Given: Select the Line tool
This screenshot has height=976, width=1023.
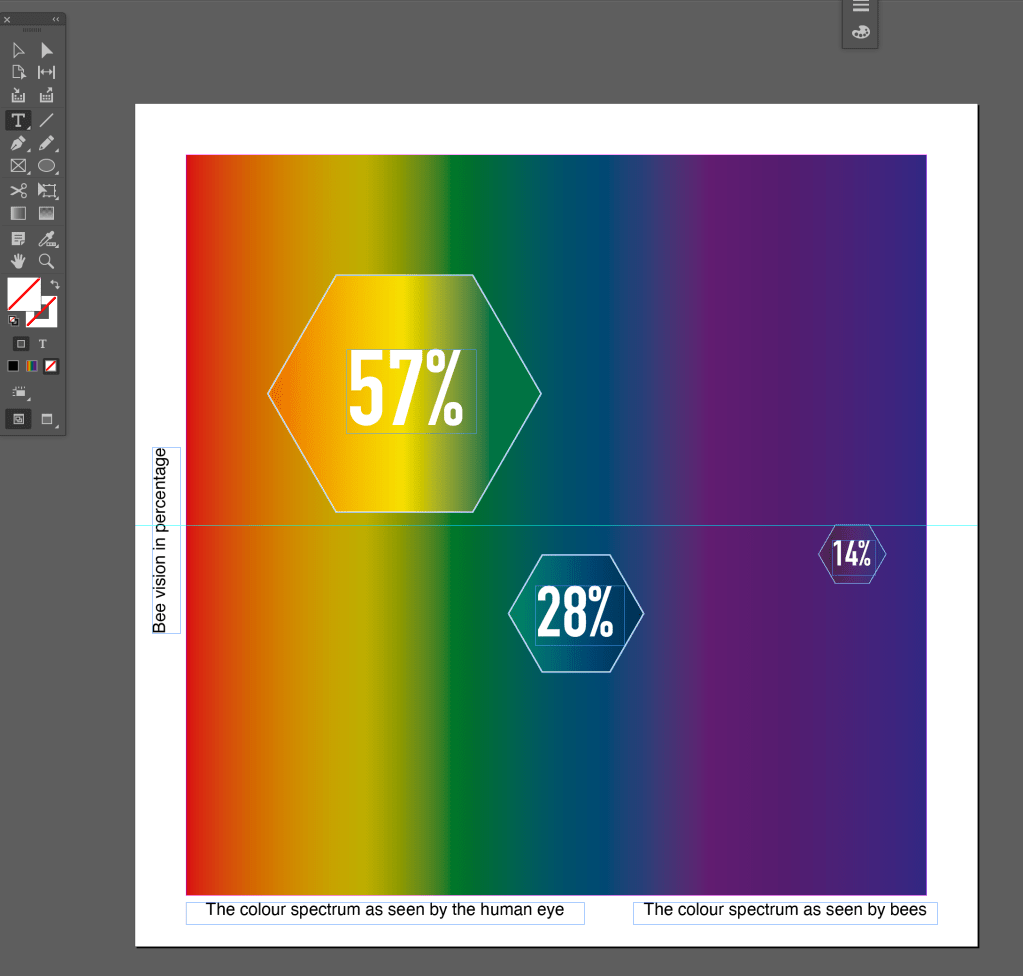Looking at the screenshot, I should point(46,121).
